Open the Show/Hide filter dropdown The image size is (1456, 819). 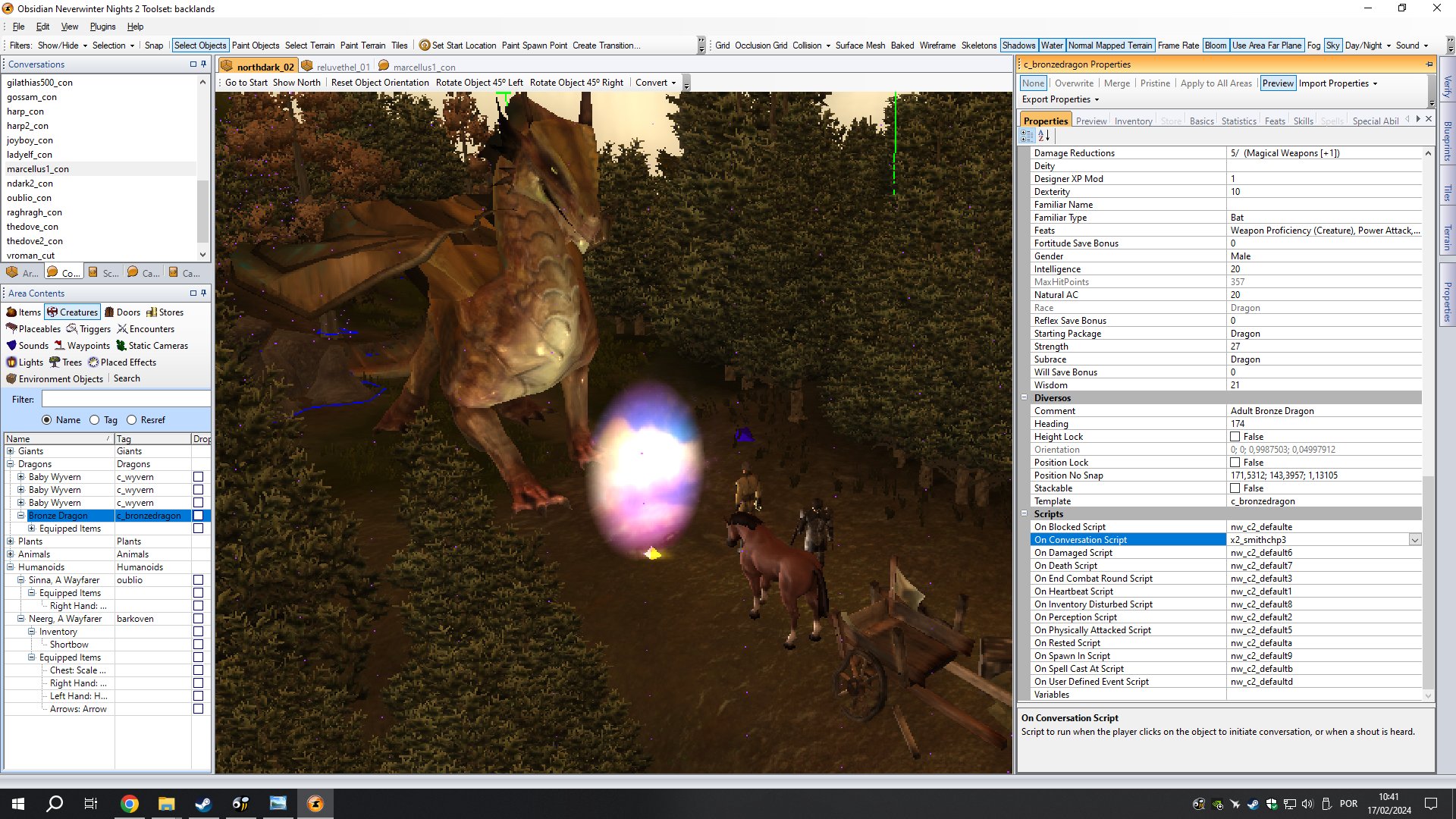62,45
